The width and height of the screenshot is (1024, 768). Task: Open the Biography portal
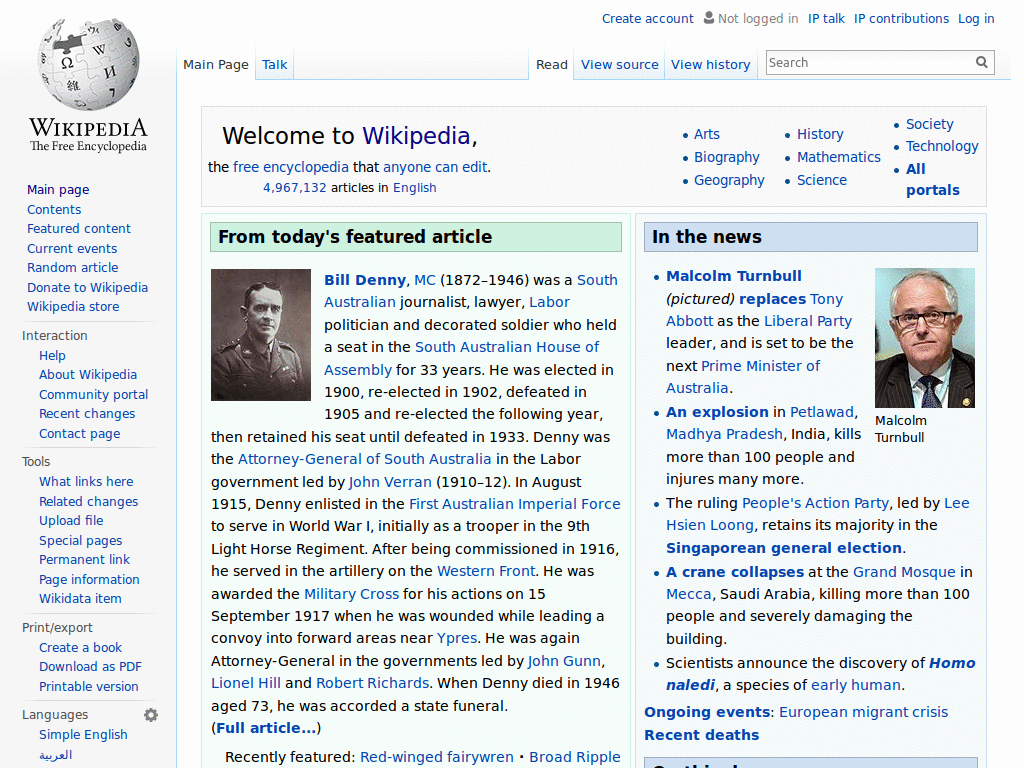pos(727,157)
